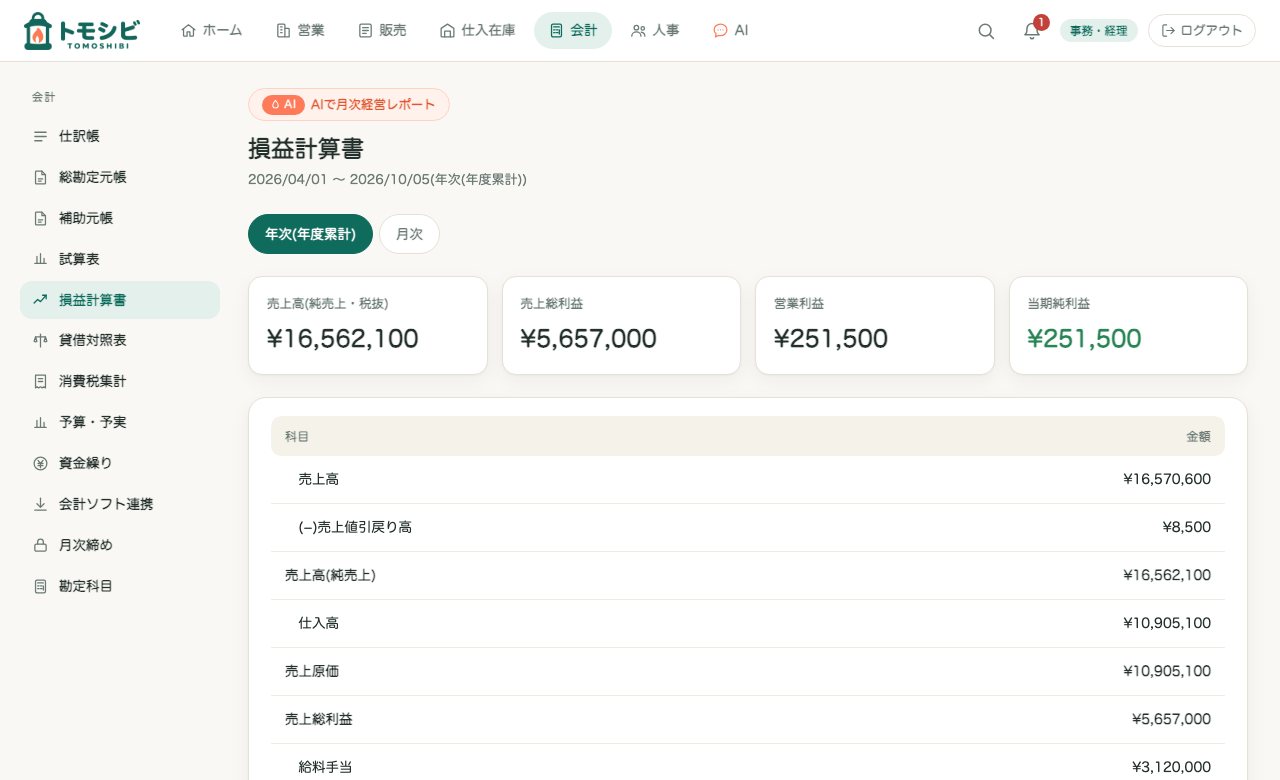Open the 貸借対照表 sidebar link
1280x780 pixels.
120,340
